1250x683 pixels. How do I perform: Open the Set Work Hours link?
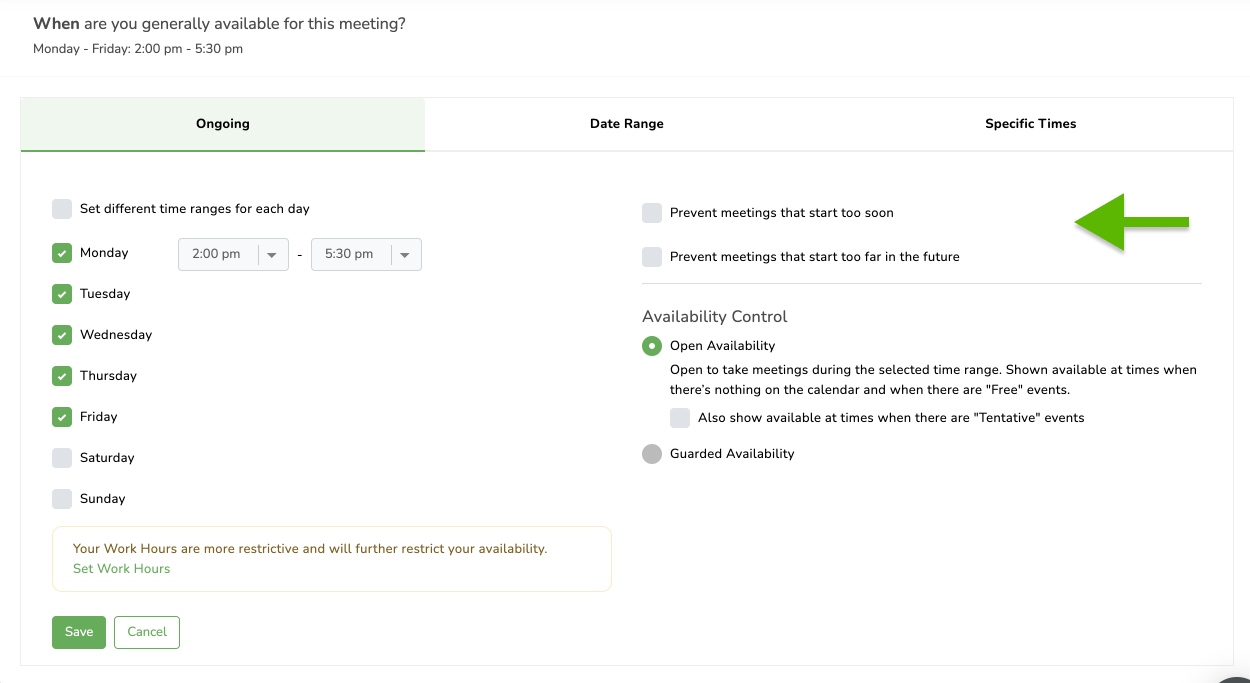(121, 569)
